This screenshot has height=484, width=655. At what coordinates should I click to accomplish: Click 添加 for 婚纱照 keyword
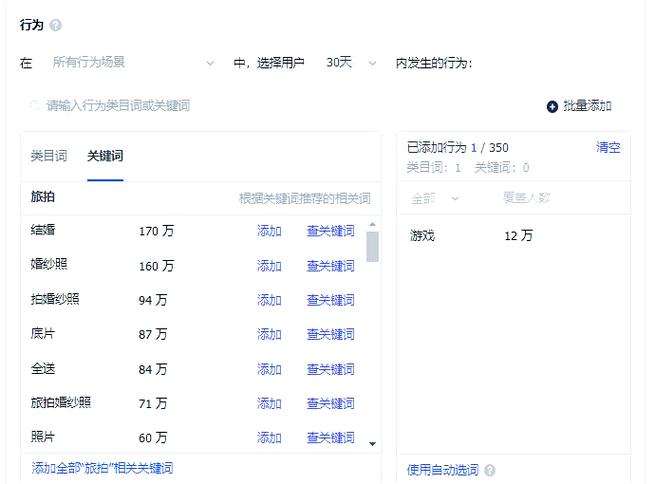coord(269,266)
